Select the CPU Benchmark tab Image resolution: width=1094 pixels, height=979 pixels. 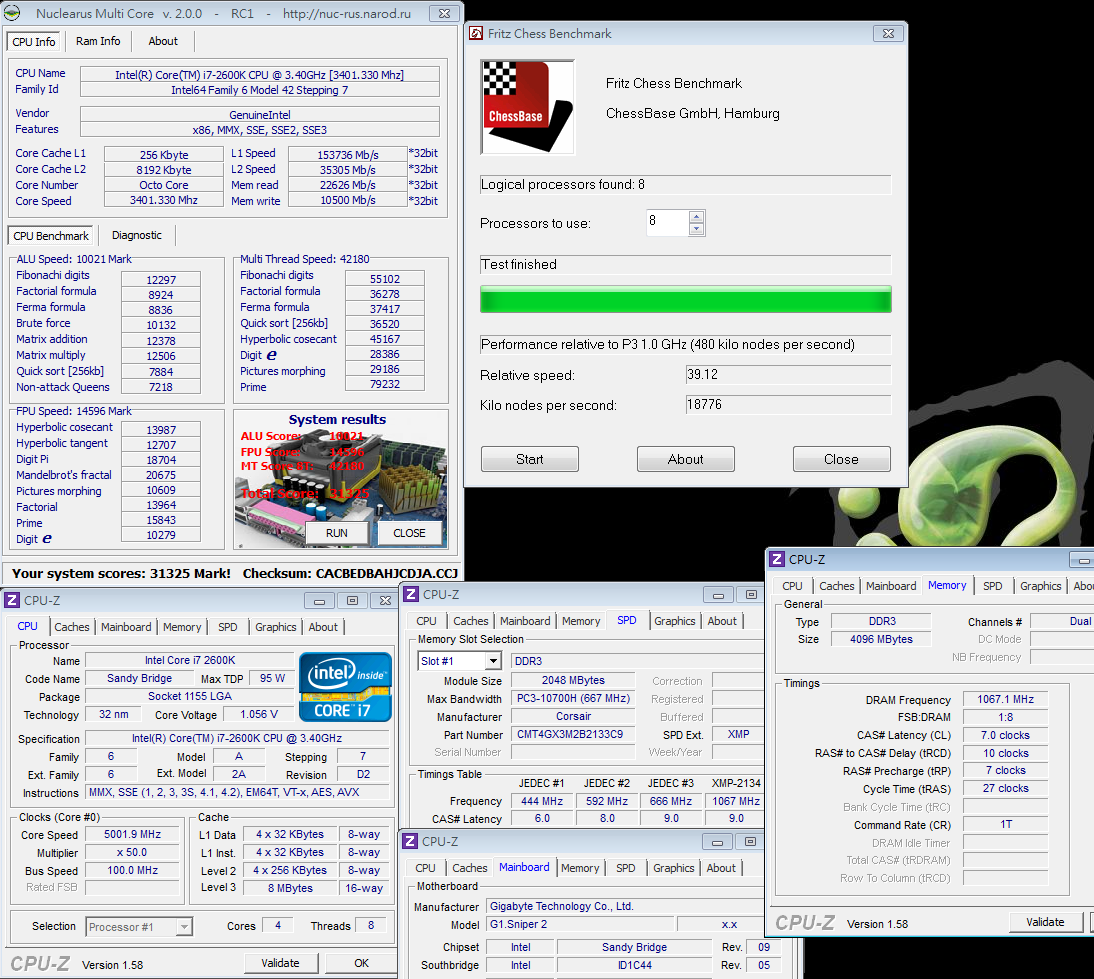[51, 236]
